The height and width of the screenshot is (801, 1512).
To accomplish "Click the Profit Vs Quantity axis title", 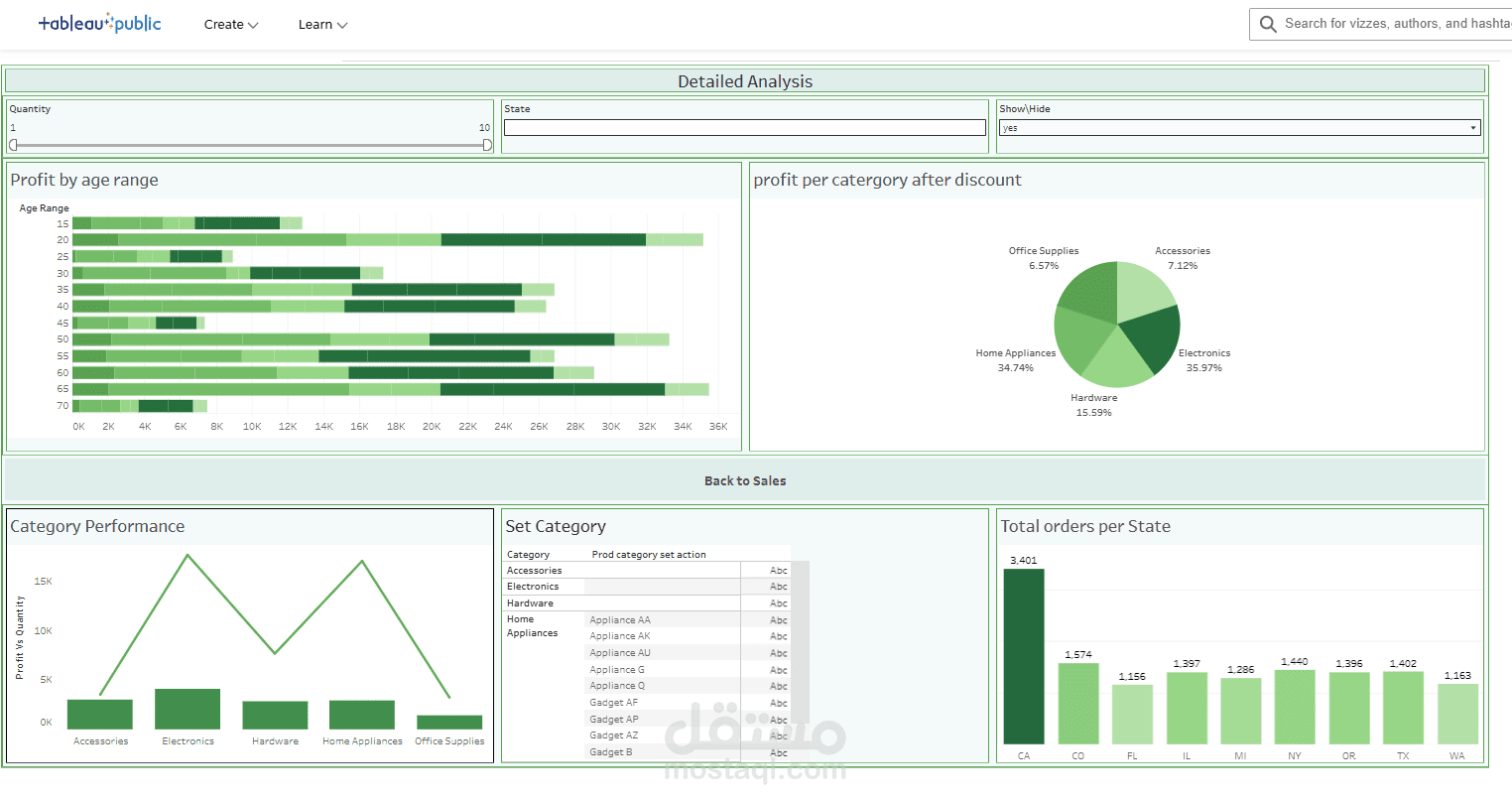I will 20,637.
